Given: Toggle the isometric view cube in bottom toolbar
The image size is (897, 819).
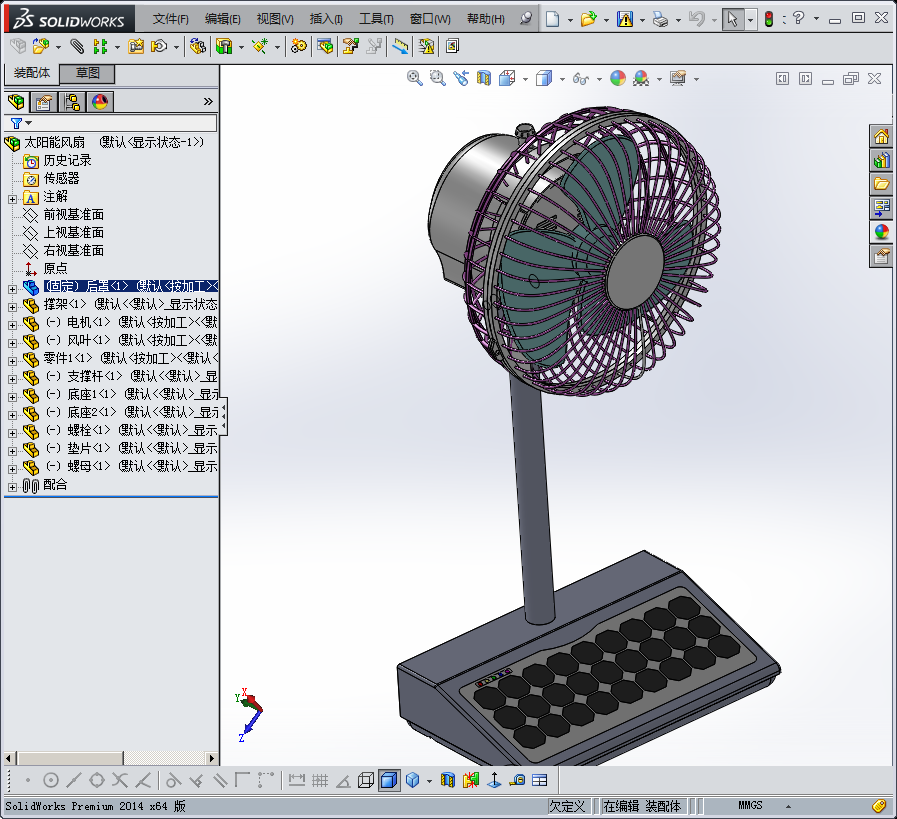Looking at the screenshot, I should pos(412,780).
